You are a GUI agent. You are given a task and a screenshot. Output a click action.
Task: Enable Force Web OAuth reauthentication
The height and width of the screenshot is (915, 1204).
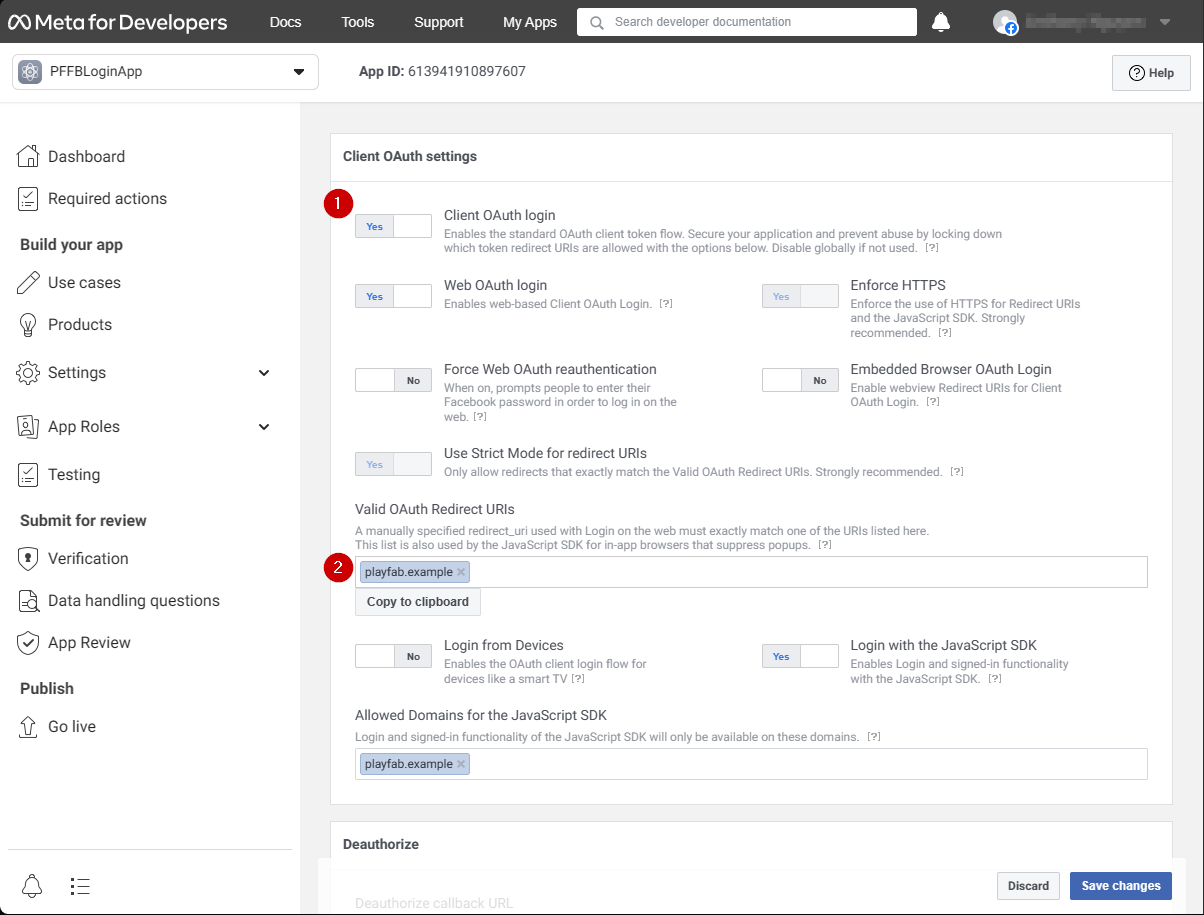(x=393, y=380)
